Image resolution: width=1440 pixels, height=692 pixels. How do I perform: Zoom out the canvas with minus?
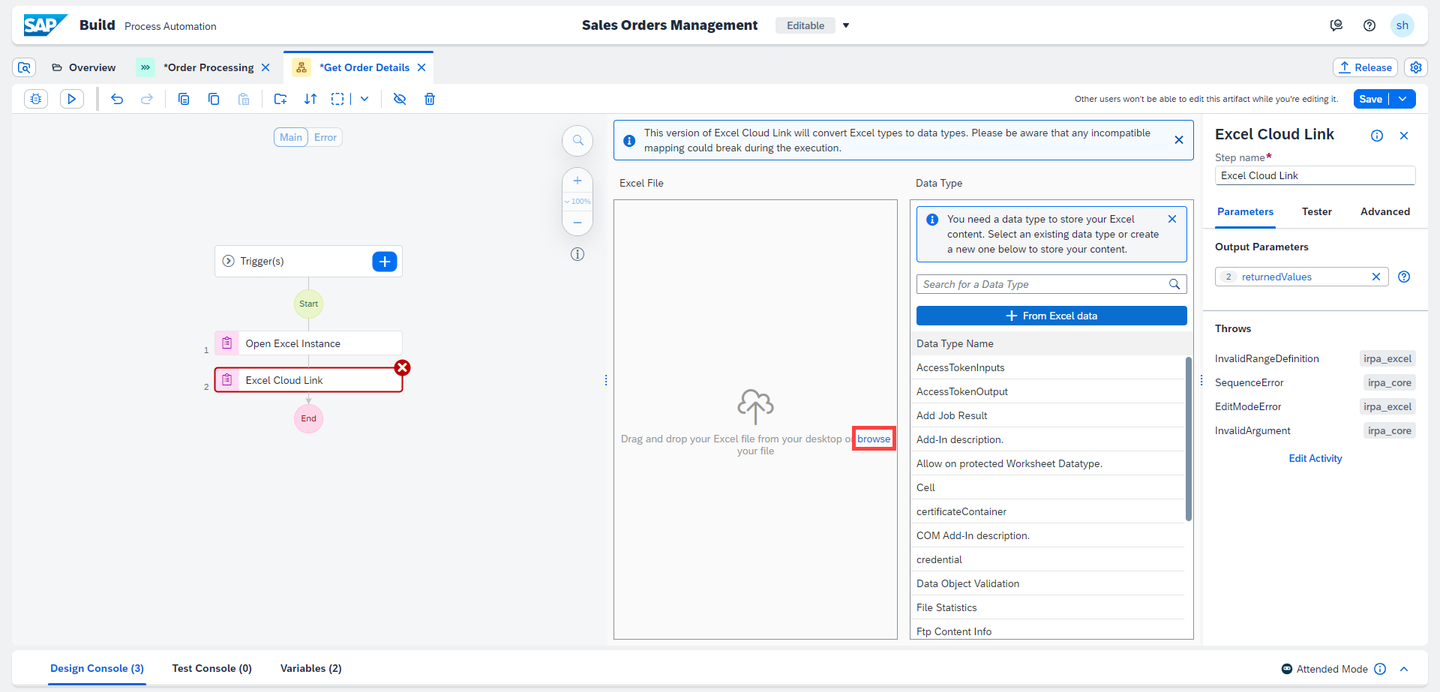pyautogui.click(x=578, y=222)
